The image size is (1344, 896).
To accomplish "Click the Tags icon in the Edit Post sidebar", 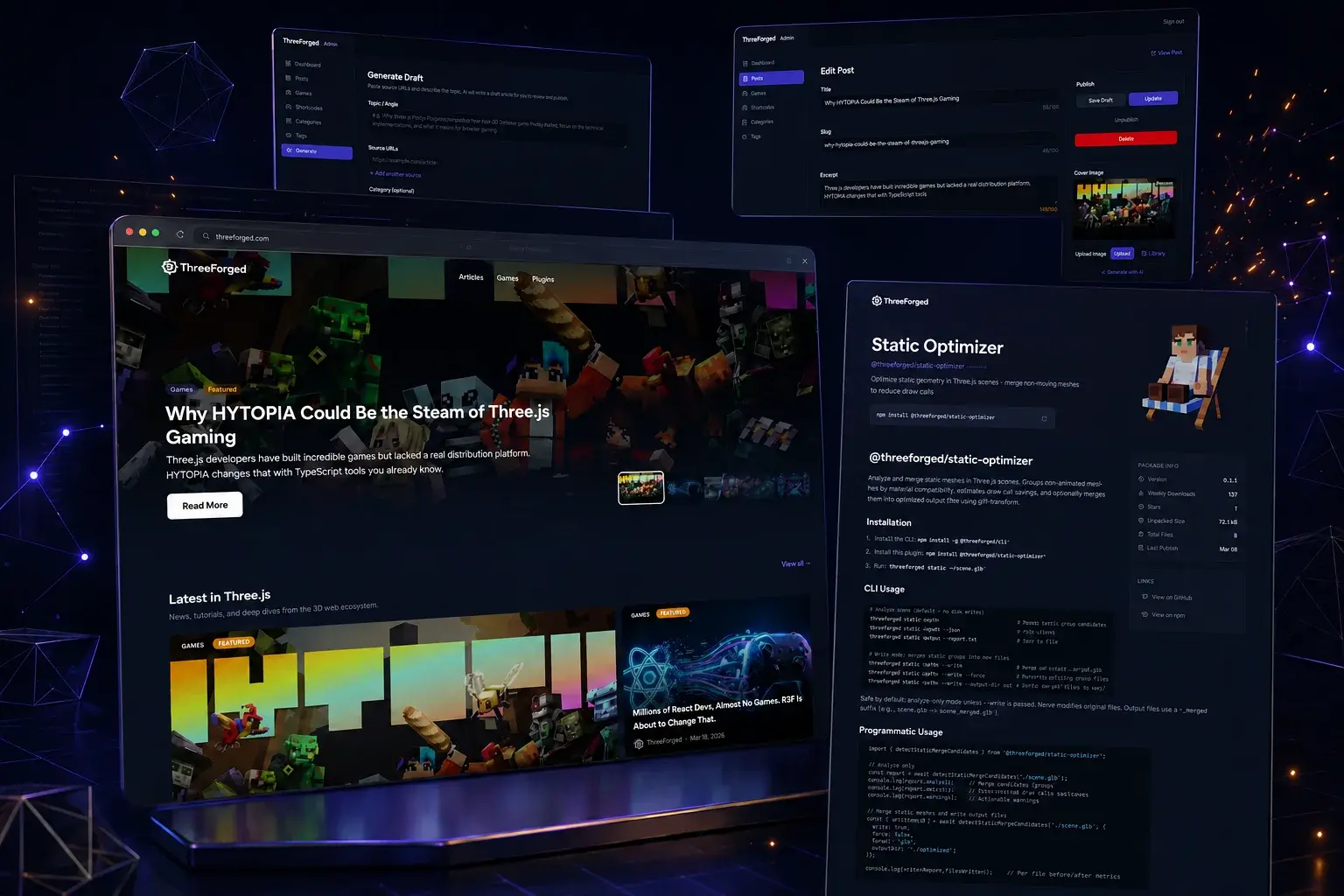I will 745,136.
